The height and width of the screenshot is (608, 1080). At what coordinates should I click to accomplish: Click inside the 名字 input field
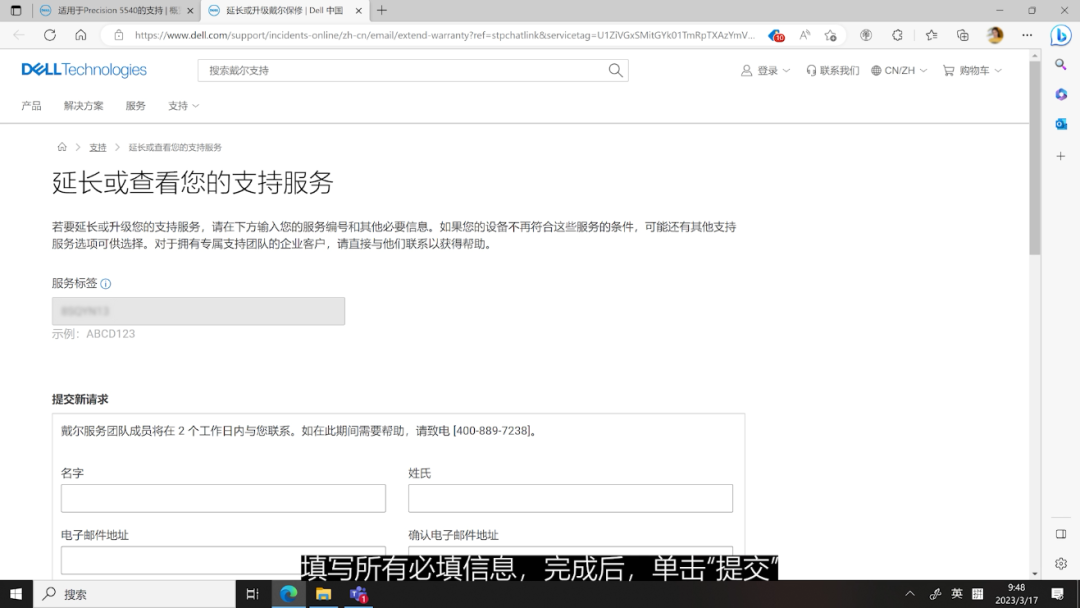pyautogui.click(x=222, y=497)
